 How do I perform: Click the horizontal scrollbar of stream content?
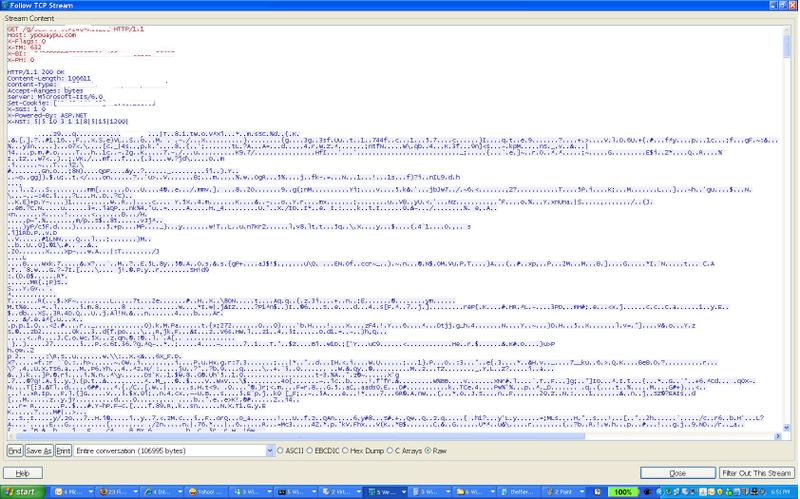[x=300, y=437]
